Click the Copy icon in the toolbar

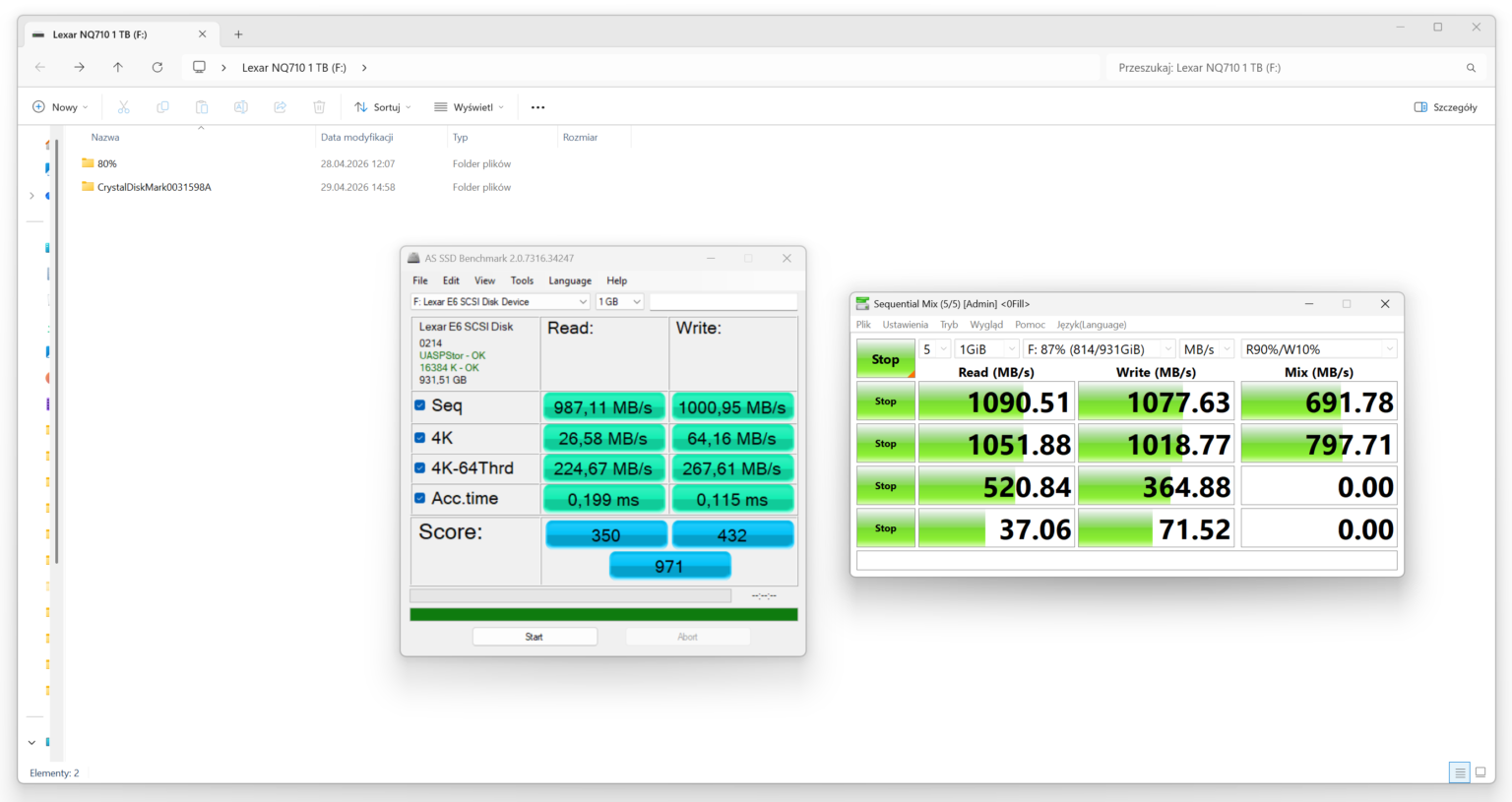161,106
